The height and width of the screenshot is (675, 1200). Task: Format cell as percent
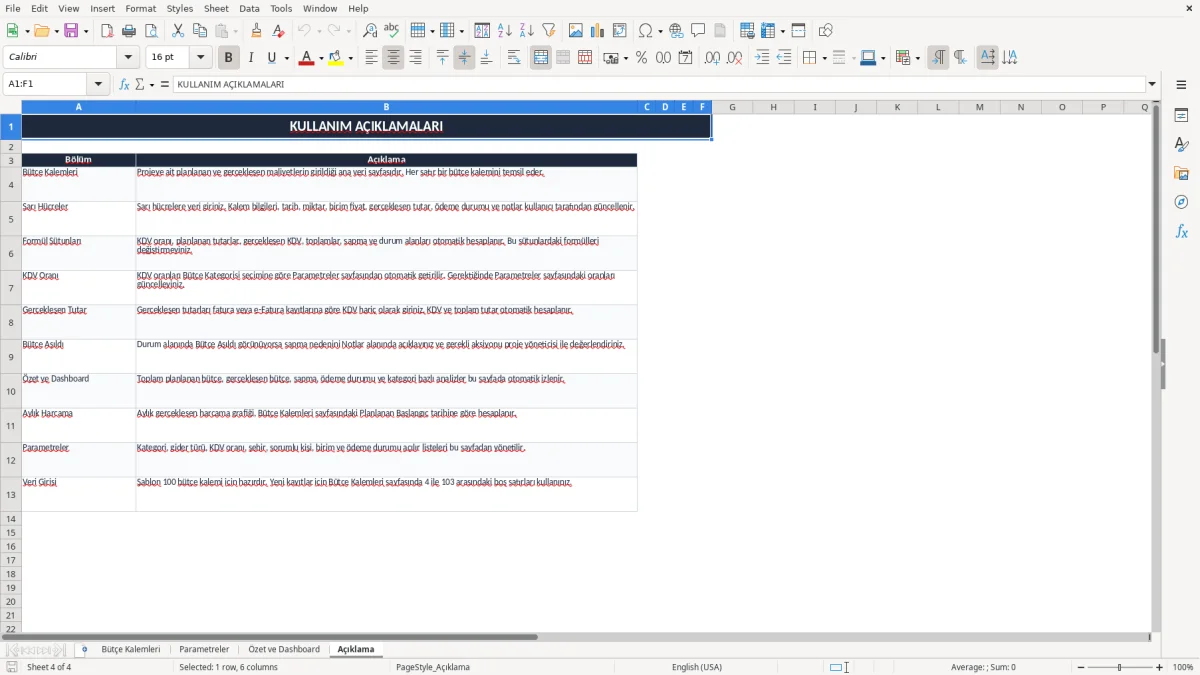click(641, 58)
